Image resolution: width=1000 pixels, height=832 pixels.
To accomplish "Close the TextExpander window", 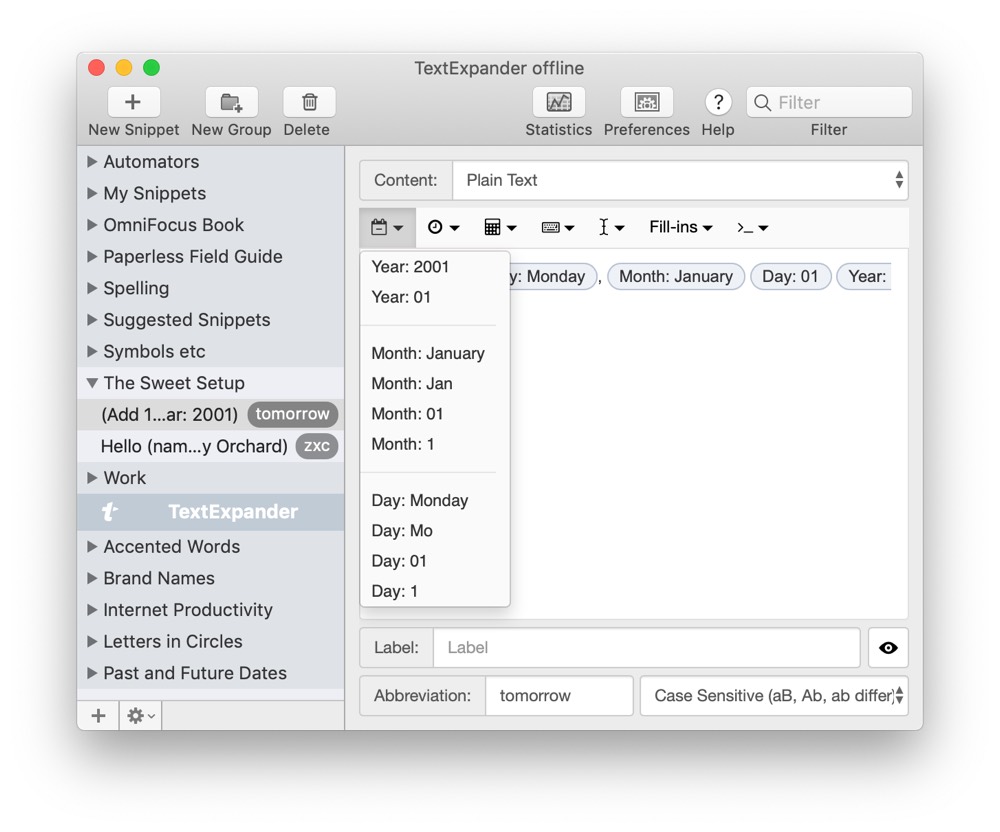I will pyautogui.click(x=96, y=68).
